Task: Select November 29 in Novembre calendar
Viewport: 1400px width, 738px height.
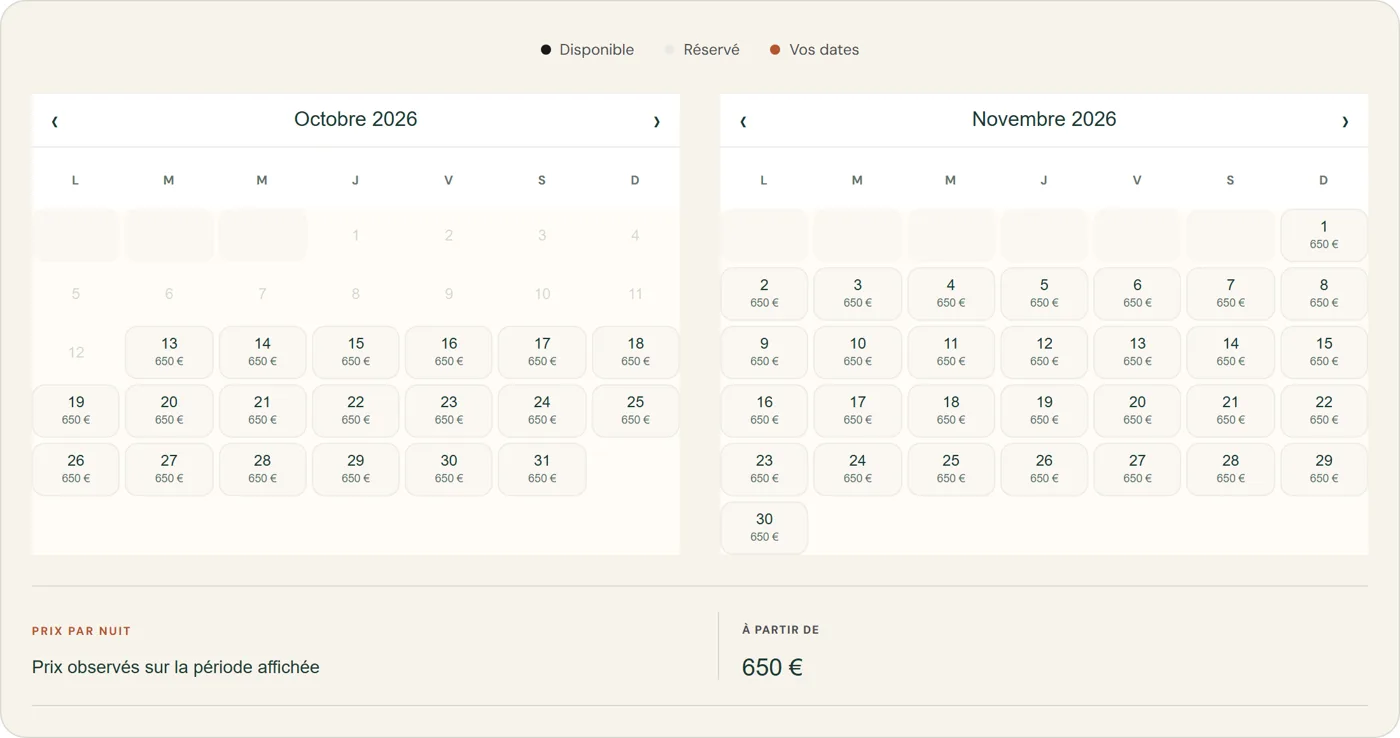Action: (x=1324, y=469)
